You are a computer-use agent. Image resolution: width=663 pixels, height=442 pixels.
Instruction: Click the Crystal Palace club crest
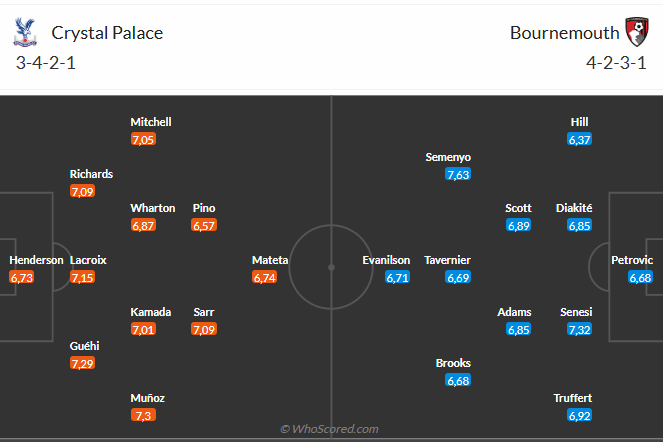point(21,33)
